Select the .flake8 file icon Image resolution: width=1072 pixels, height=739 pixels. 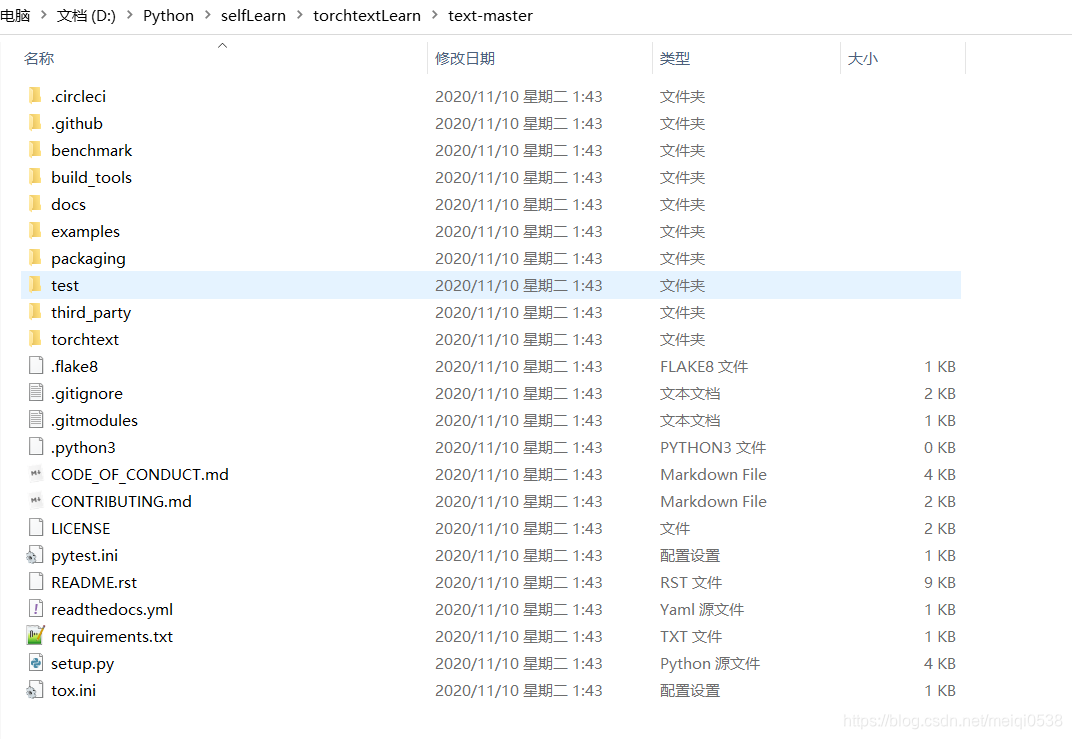pyautogui.click(x=36, y=366)
